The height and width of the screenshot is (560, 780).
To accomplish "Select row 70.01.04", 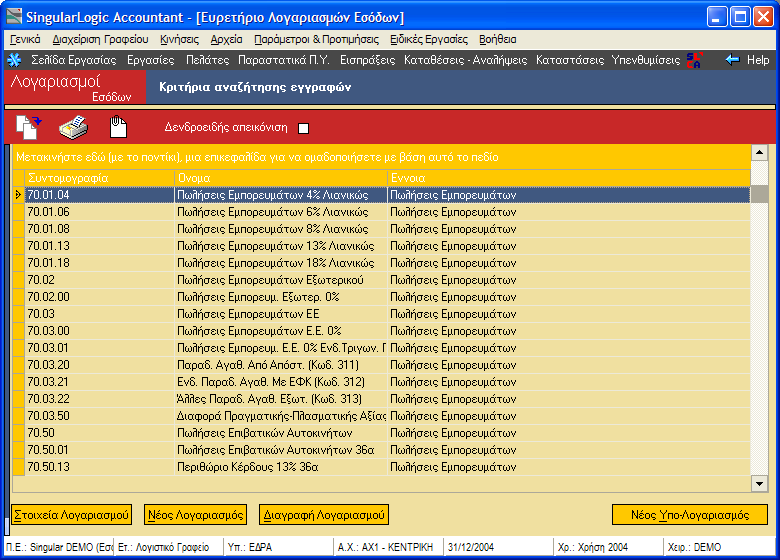I will [382, 195].
